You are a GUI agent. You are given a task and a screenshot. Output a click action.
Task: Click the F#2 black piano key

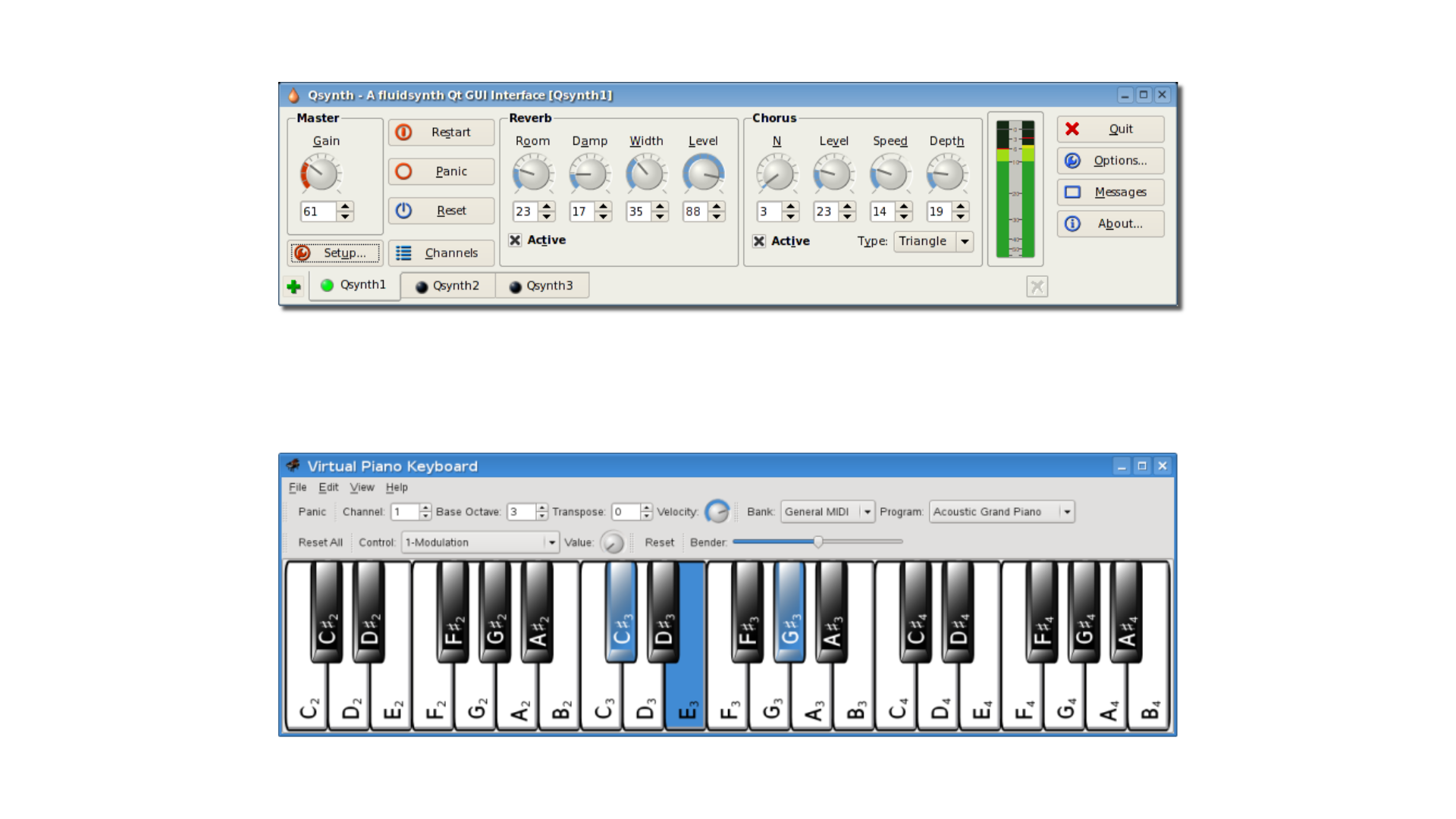(x=453, y=610)
